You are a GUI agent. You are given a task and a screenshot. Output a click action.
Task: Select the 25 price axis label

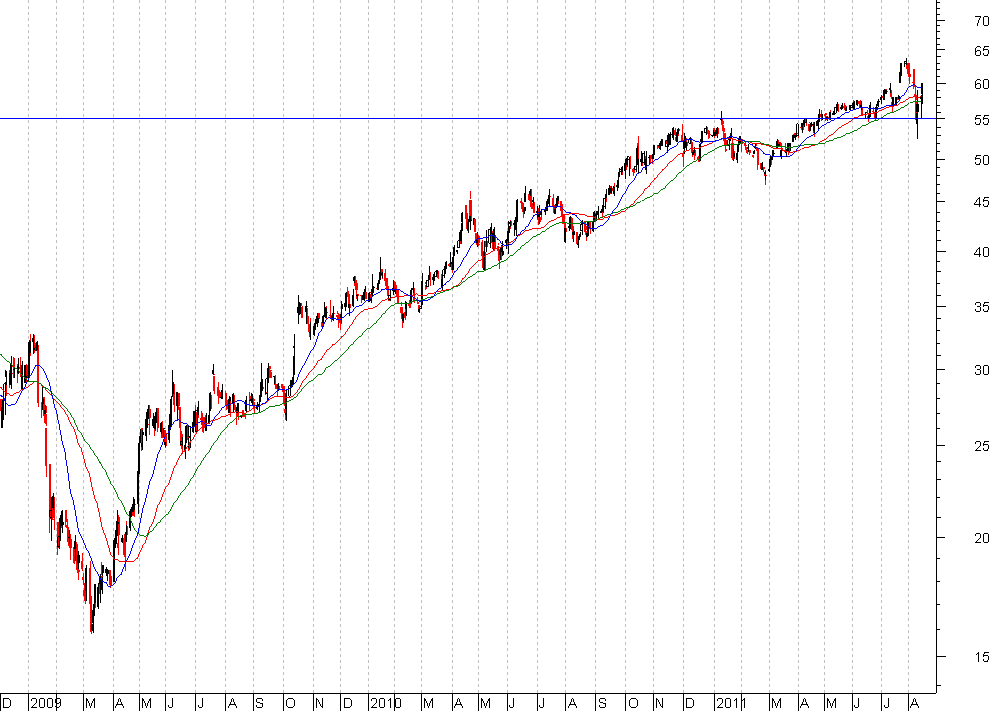click(x=981, y=446)
